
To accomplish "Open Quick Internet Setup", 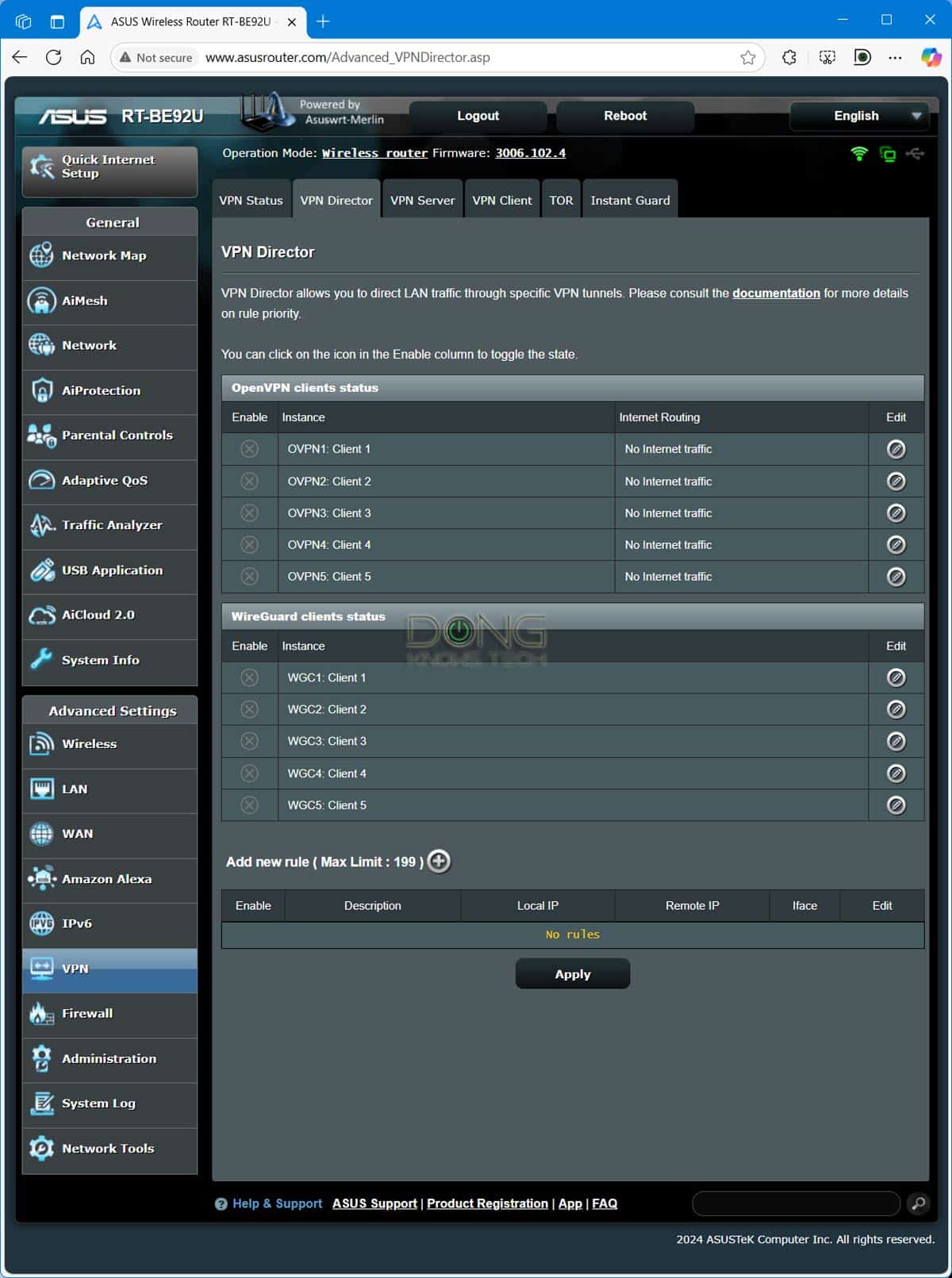I will click(x=109, y=171).
